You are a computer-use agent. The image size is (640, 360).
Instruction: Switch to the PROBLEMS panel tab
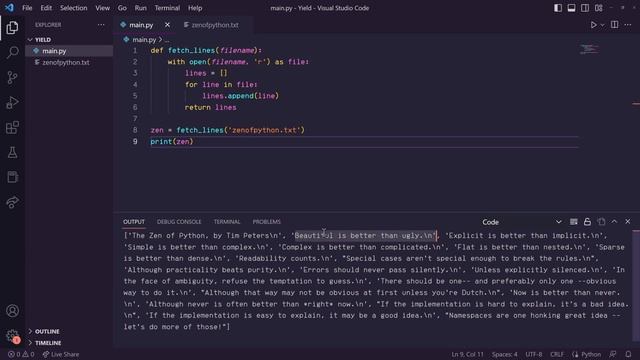(x=267, y=222)
